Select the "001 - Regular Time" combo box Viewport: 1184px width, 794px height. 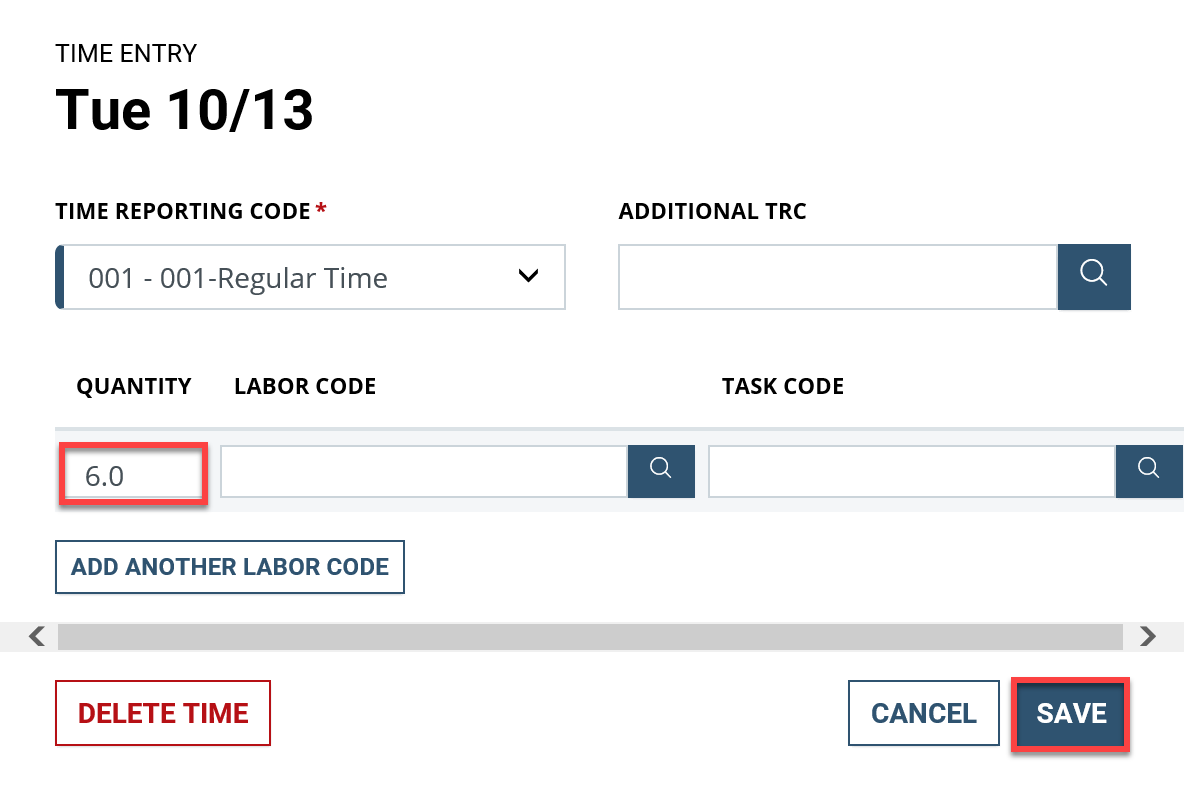pos(310,277)
